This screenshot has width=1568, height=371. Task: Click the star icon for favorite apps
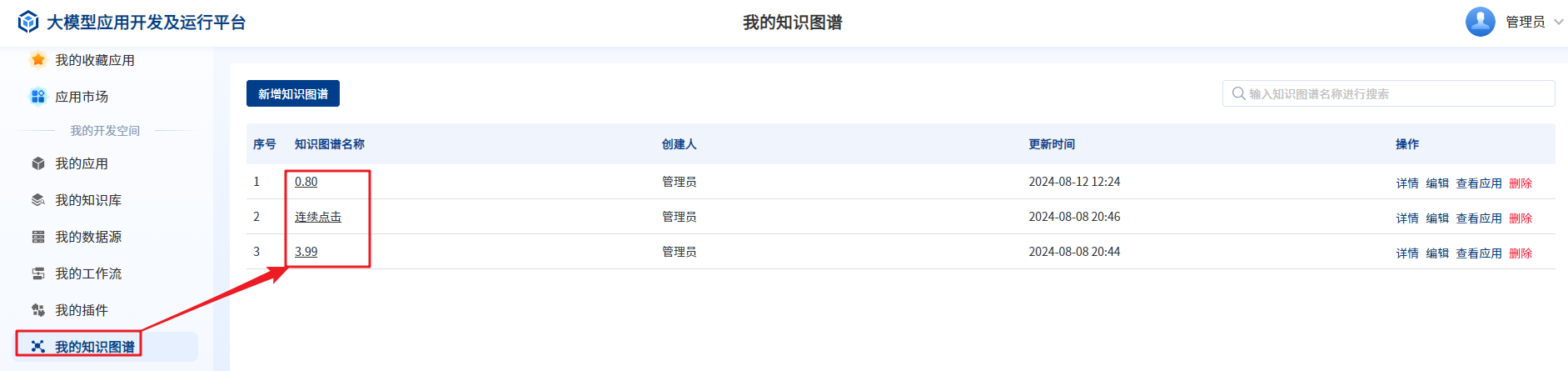point(37,59)
